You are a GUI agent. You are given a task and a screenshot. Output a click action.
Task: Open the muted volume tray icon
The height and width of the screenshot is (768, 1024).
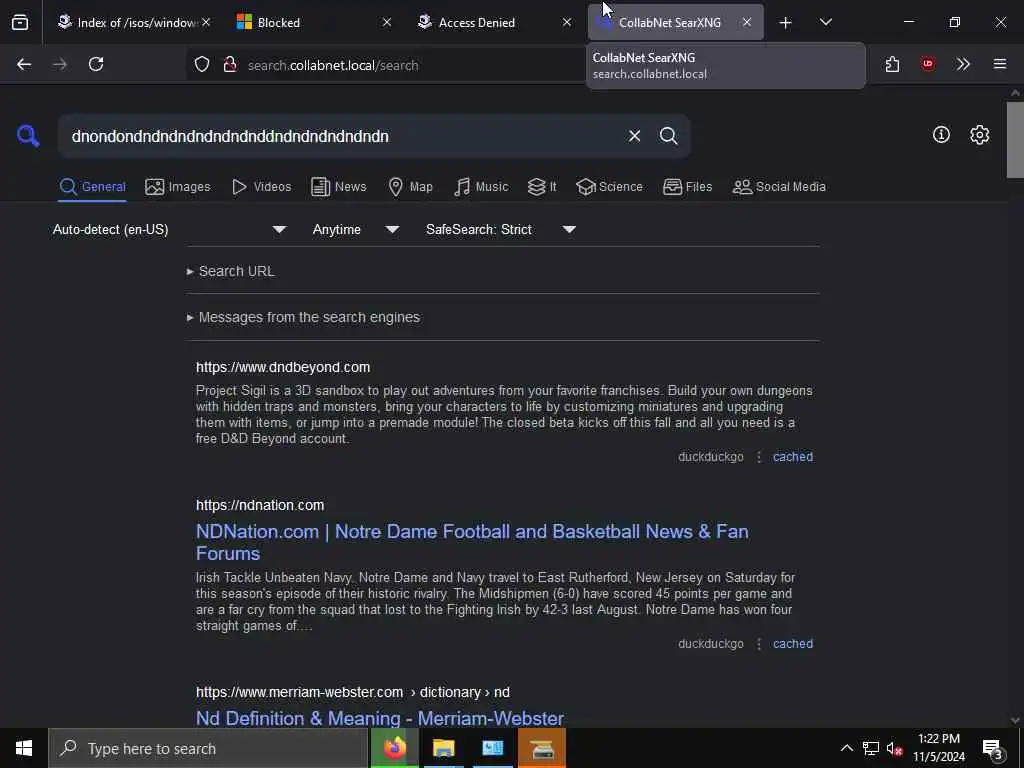894,748
